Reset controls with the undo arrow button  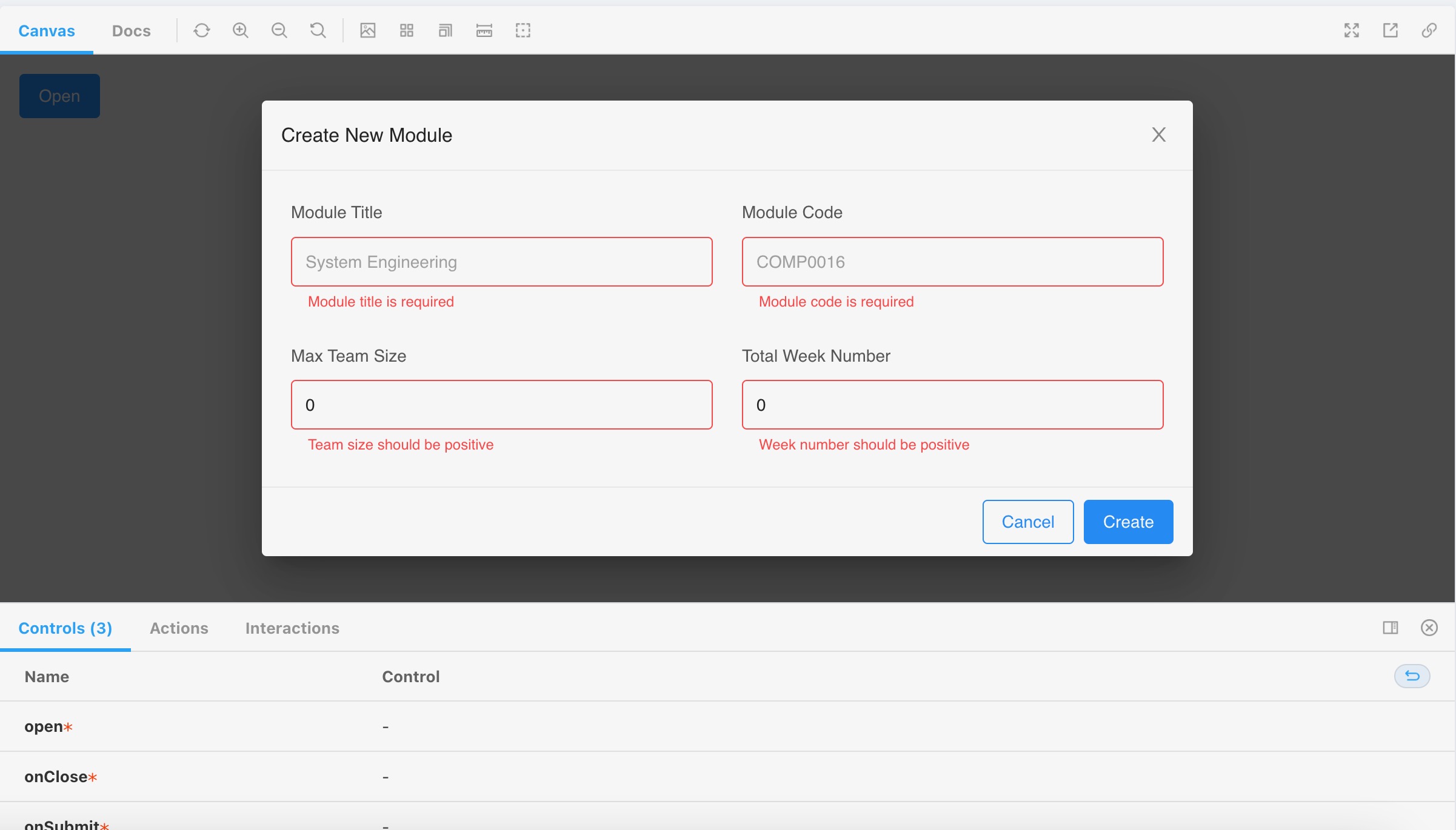pyautogui.click(x=1412, y=676)
